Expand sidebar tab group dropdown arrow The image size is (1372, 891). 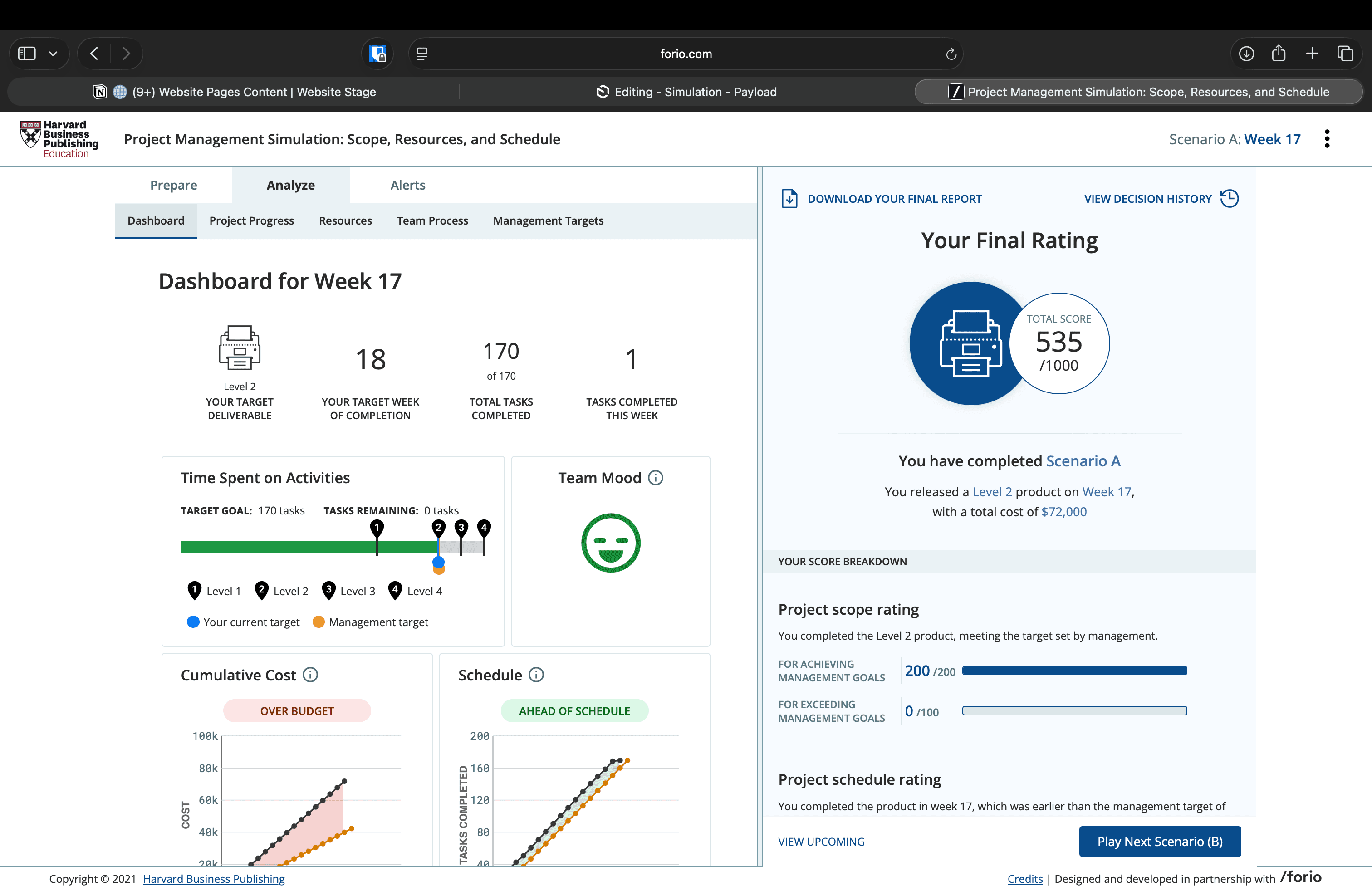coord(53,54)
